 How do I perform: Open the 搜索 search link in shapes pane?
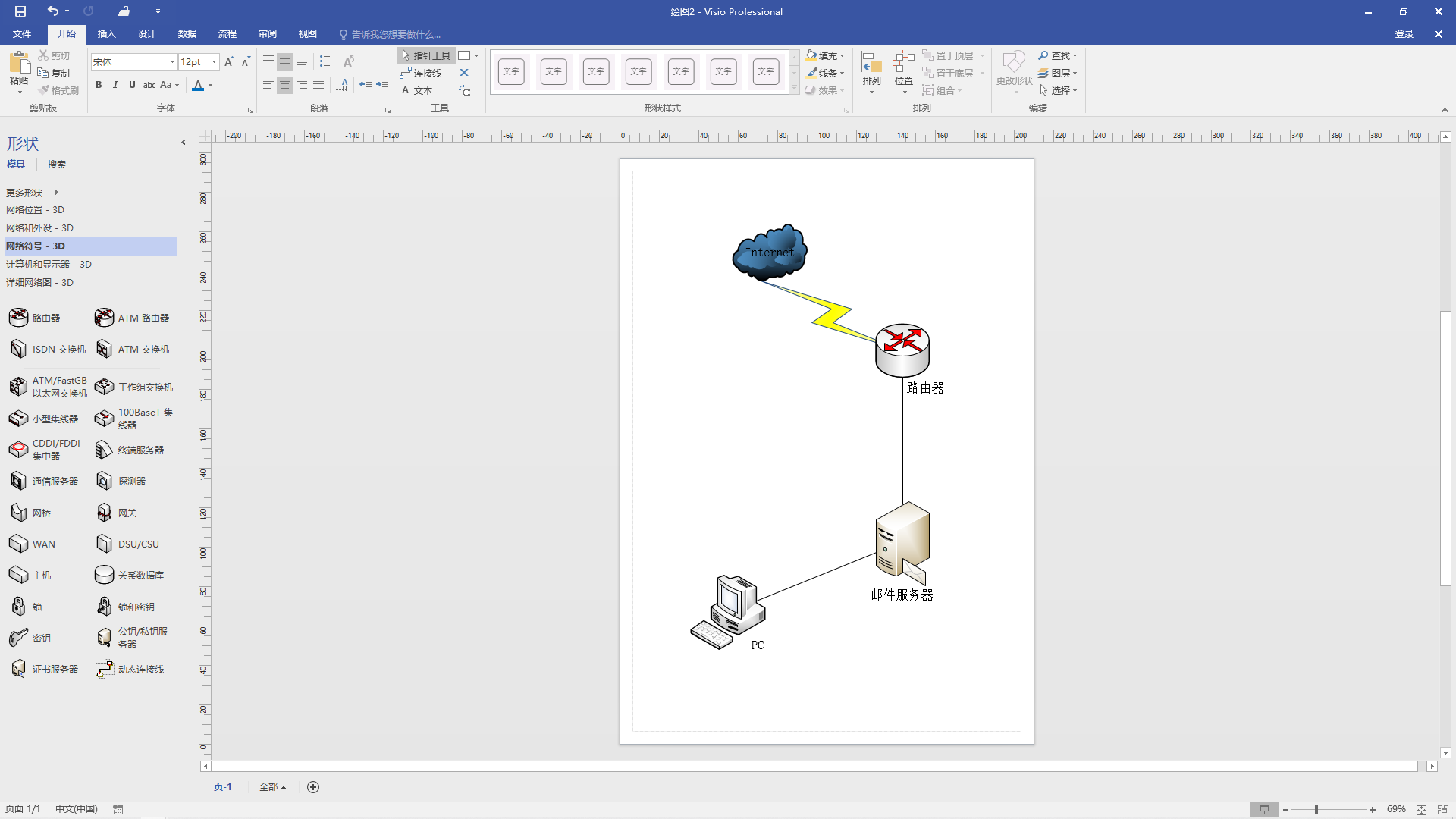pos(56,165)
